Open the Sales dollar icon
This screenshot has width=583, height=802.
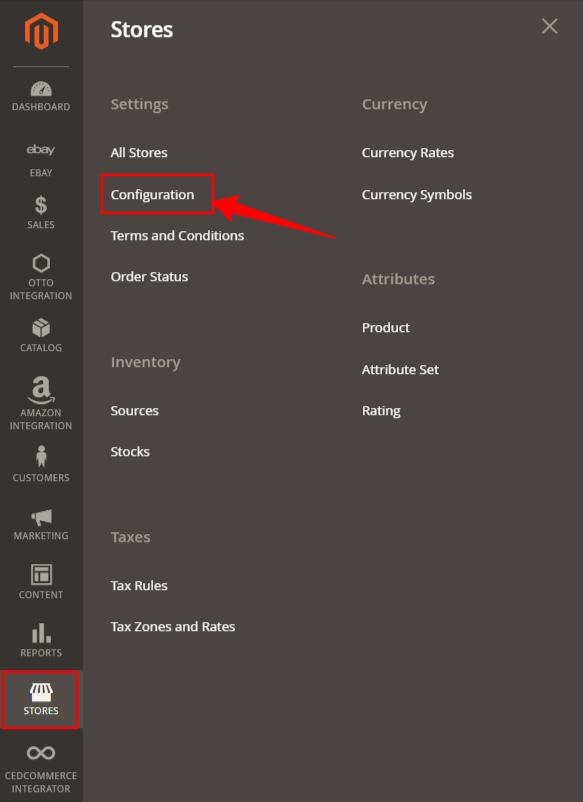(x=41, y=205)
